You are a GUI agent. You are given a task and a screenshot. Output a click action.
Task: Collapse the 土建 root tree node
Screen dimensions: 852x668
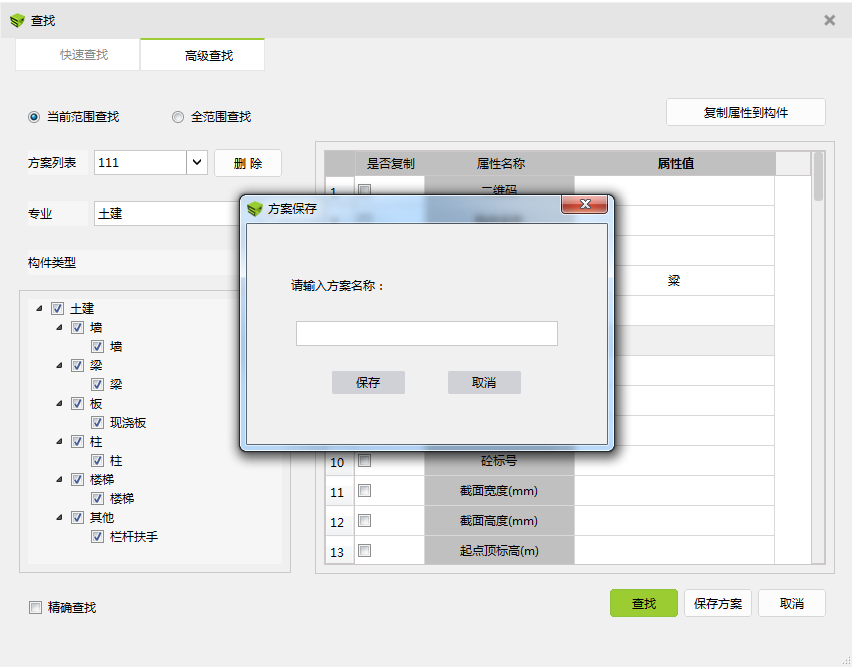point(39,309)
